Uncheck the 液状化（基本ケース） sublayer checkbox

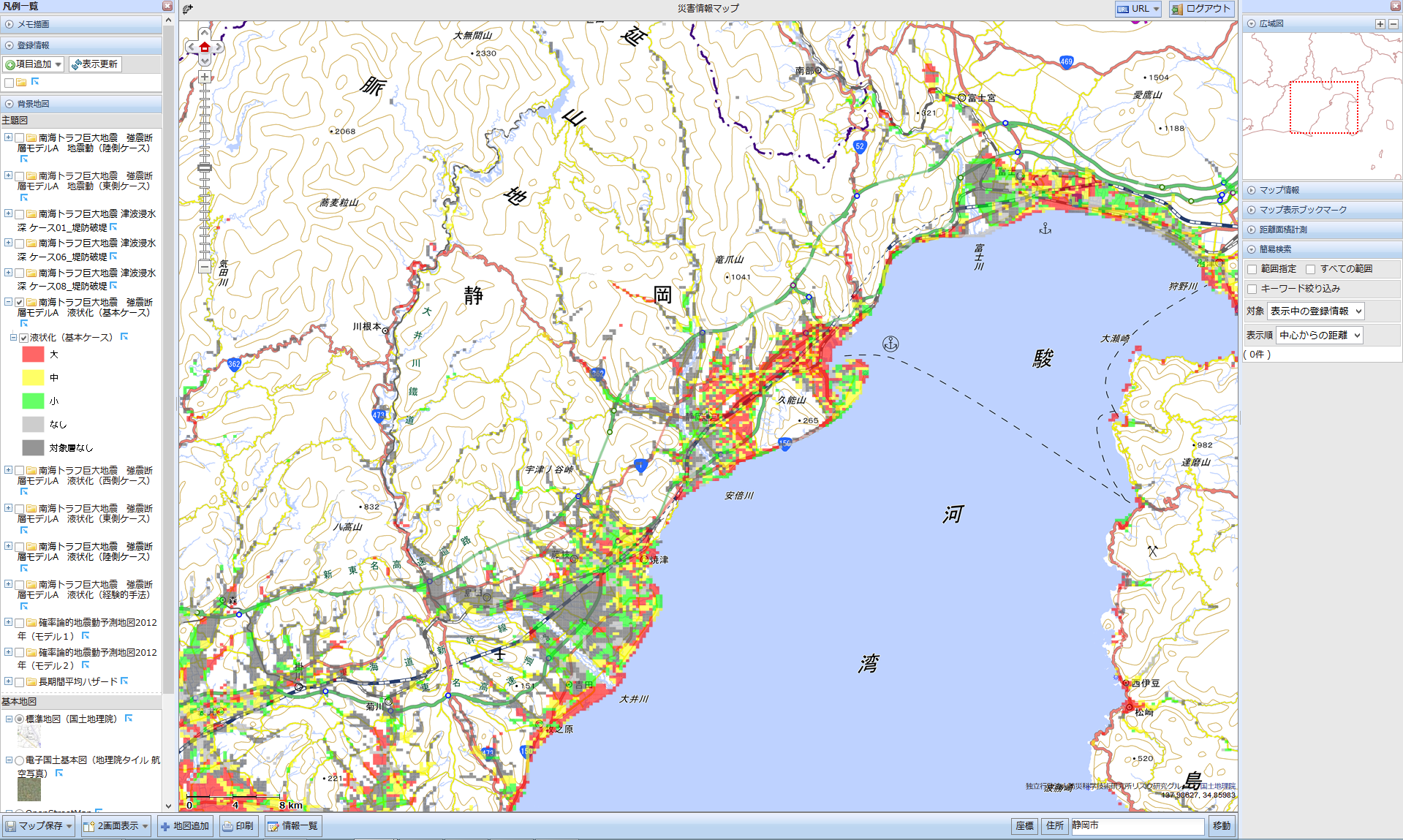click(x=24, y=338)
